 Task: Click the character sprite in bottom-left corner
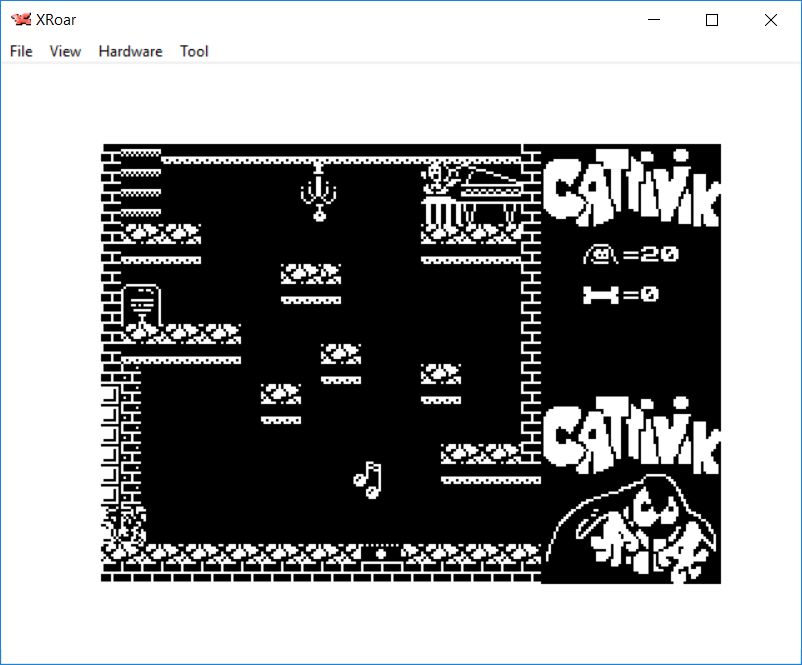coord(125,524)
